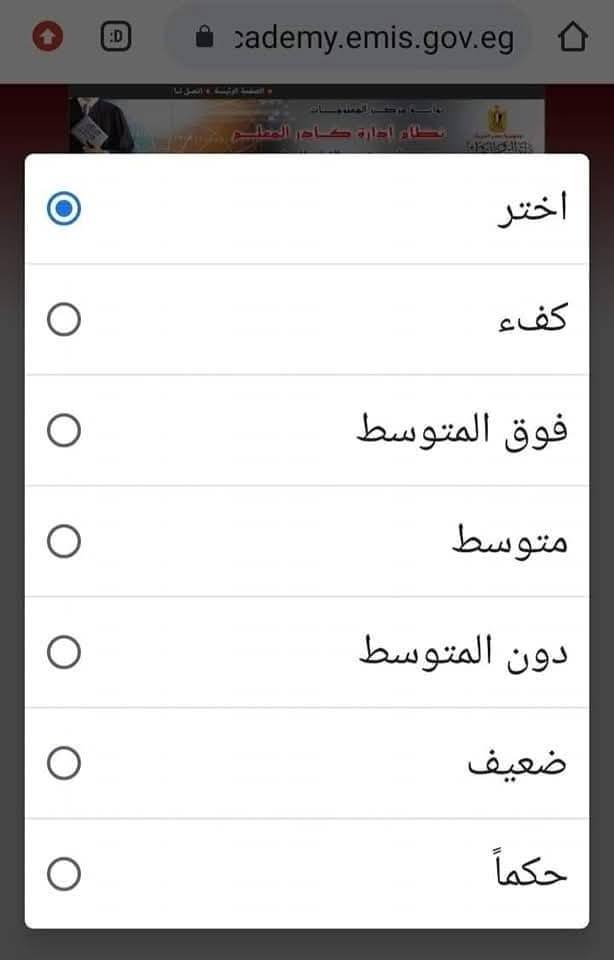Pick the حكماً option label
The height and width of the screenshot is (960, 614).
click(x=531, y=875)
